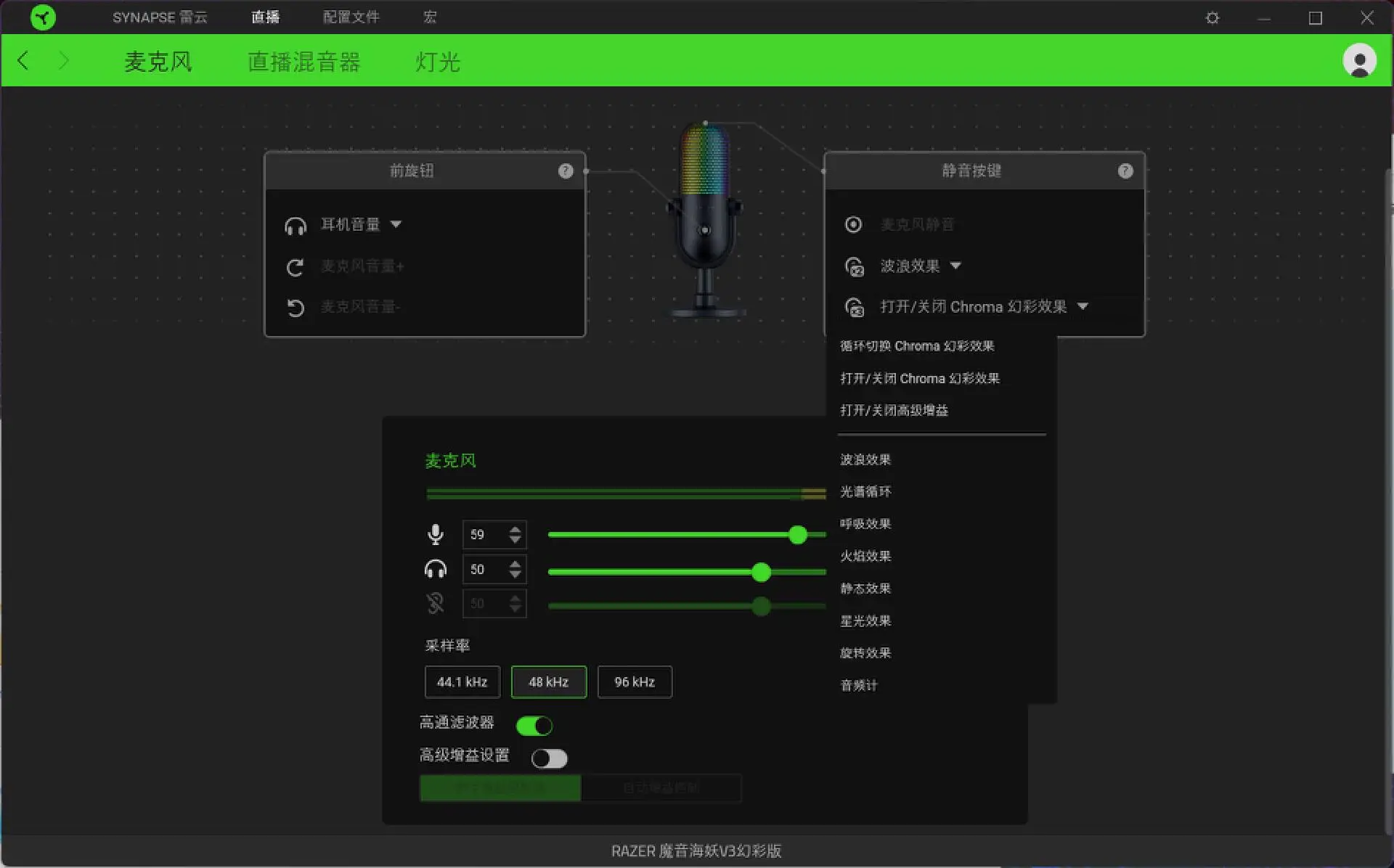
Task: Click the microphone volume slider handle
Action: click(x=798, y=535)
